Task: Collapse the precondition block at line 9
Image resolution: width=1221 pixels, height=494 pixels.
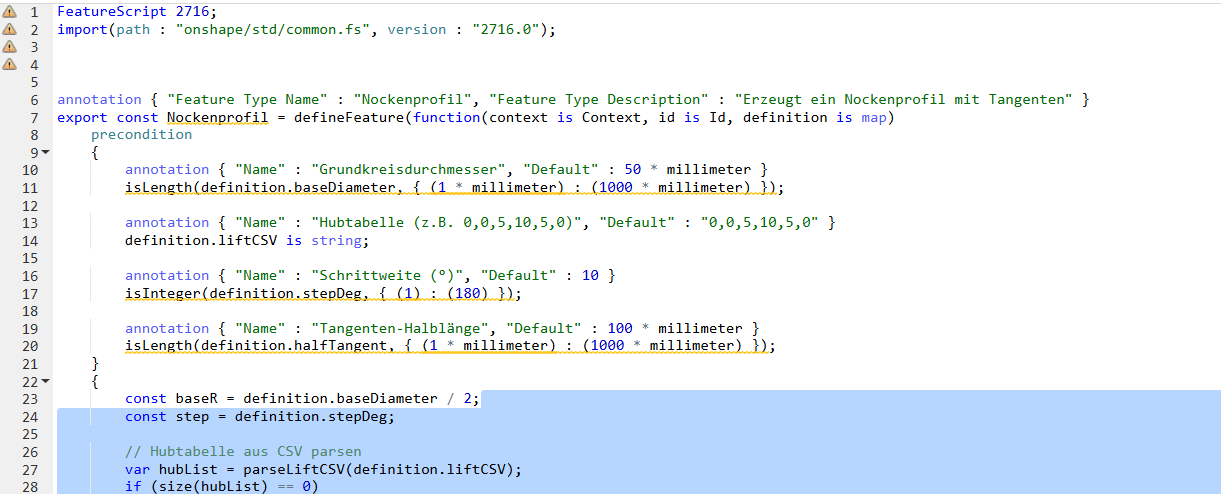Action: [x=45, y=153]
